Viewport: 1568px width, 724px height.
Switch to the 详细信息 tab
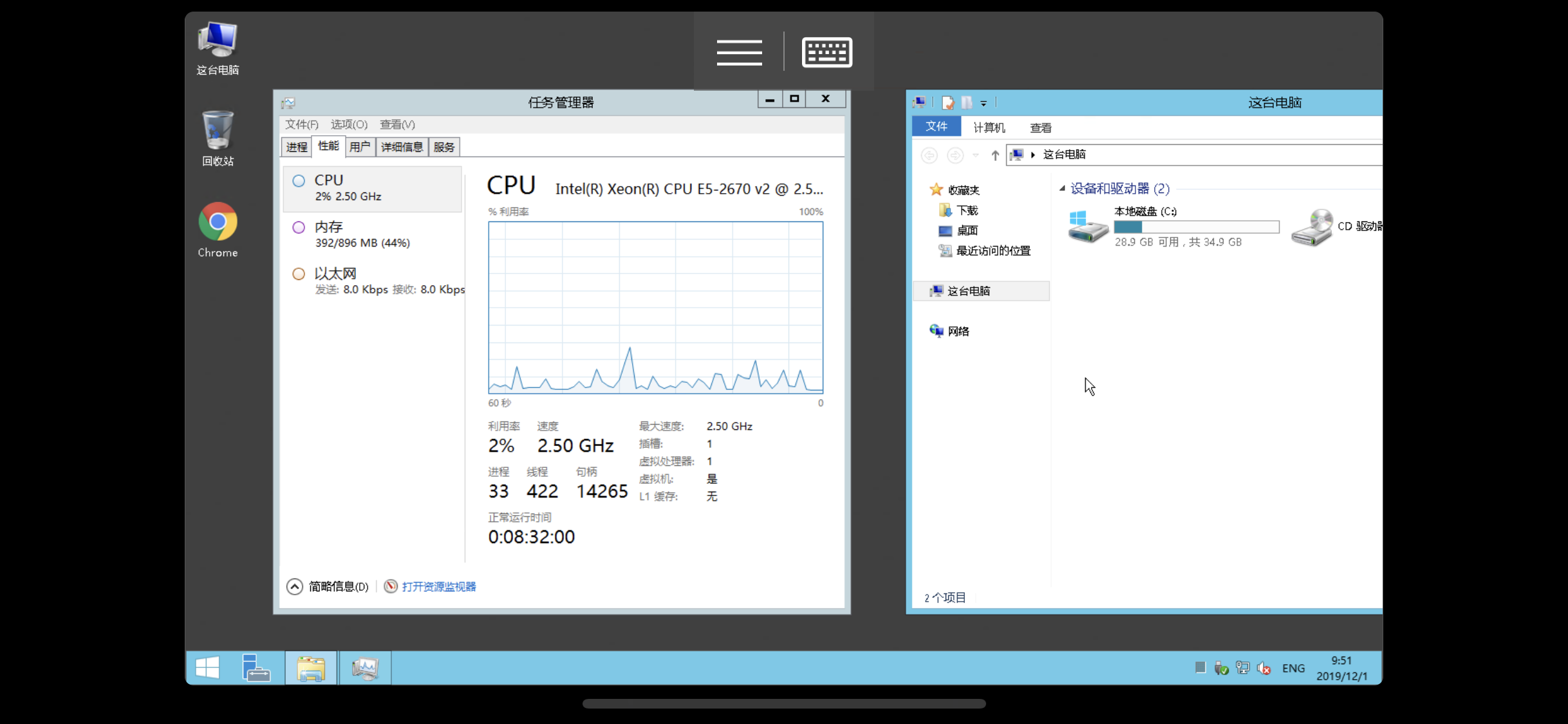(402, 147)
